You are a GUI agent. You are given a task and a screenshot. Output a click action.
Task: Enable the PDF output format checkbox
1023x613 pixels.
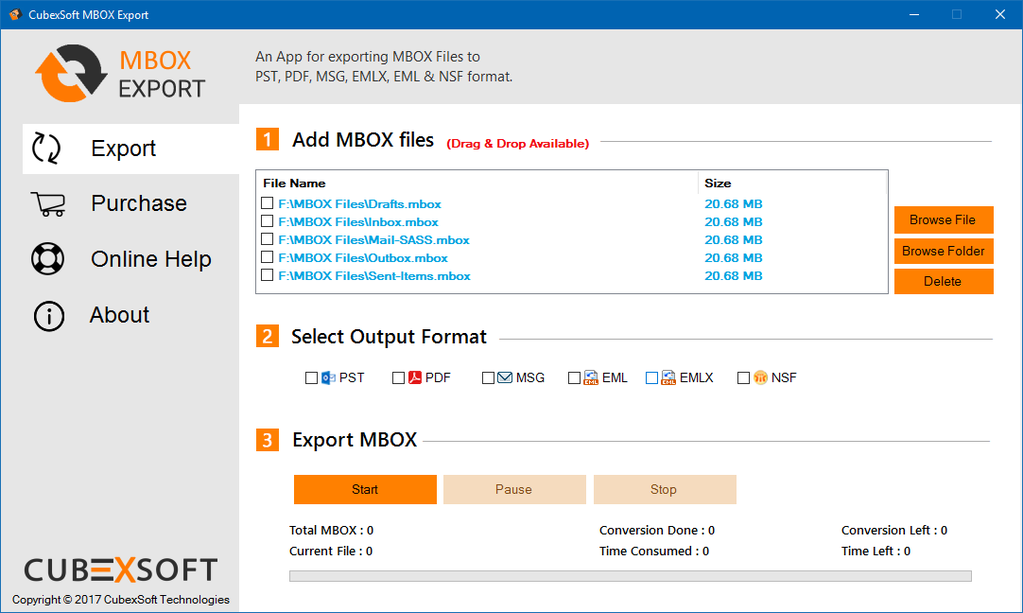pyautogui.click(x=398, y=378)
